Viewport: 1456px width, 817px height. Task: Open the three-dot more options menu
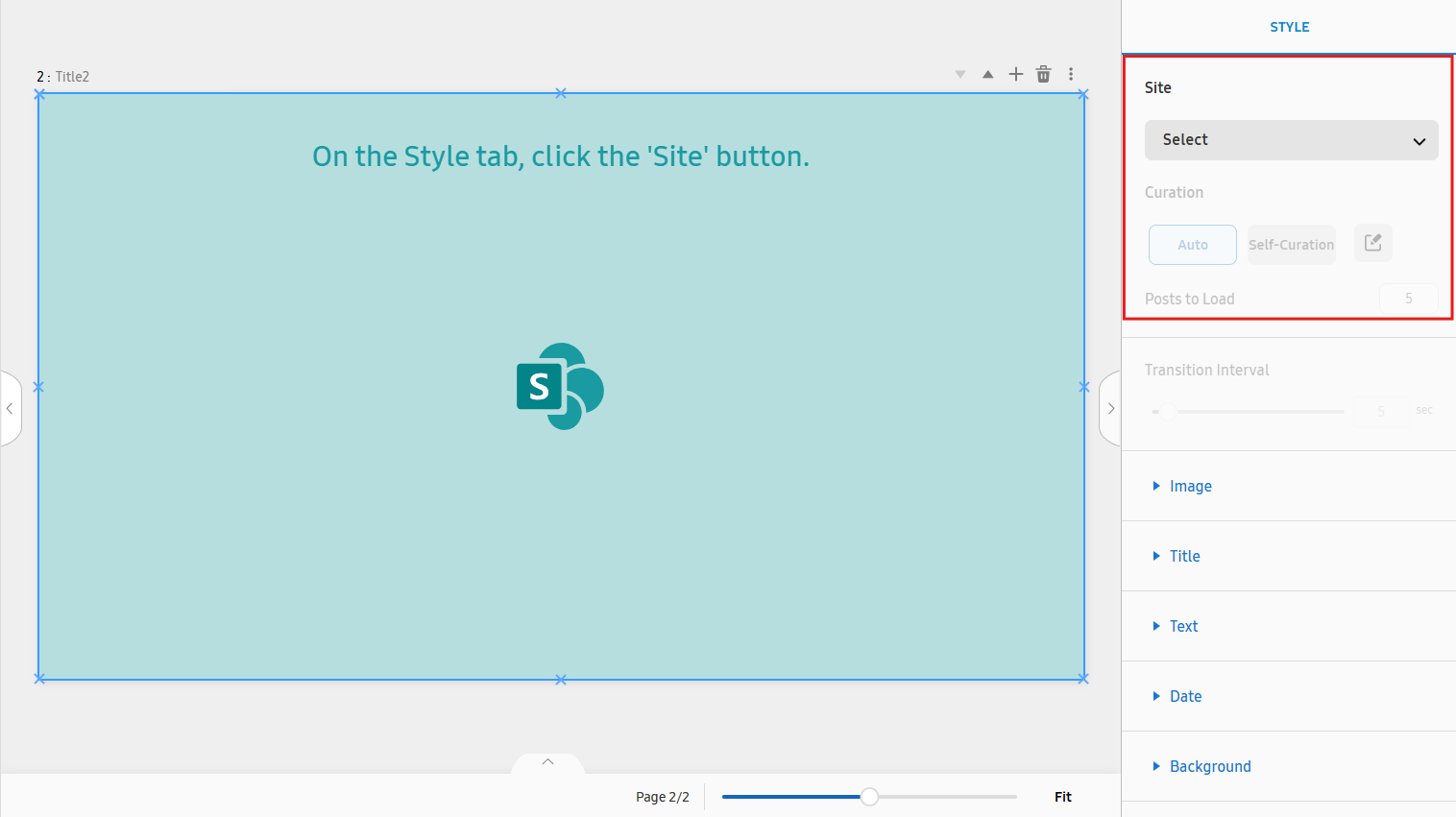[1071, 74]
